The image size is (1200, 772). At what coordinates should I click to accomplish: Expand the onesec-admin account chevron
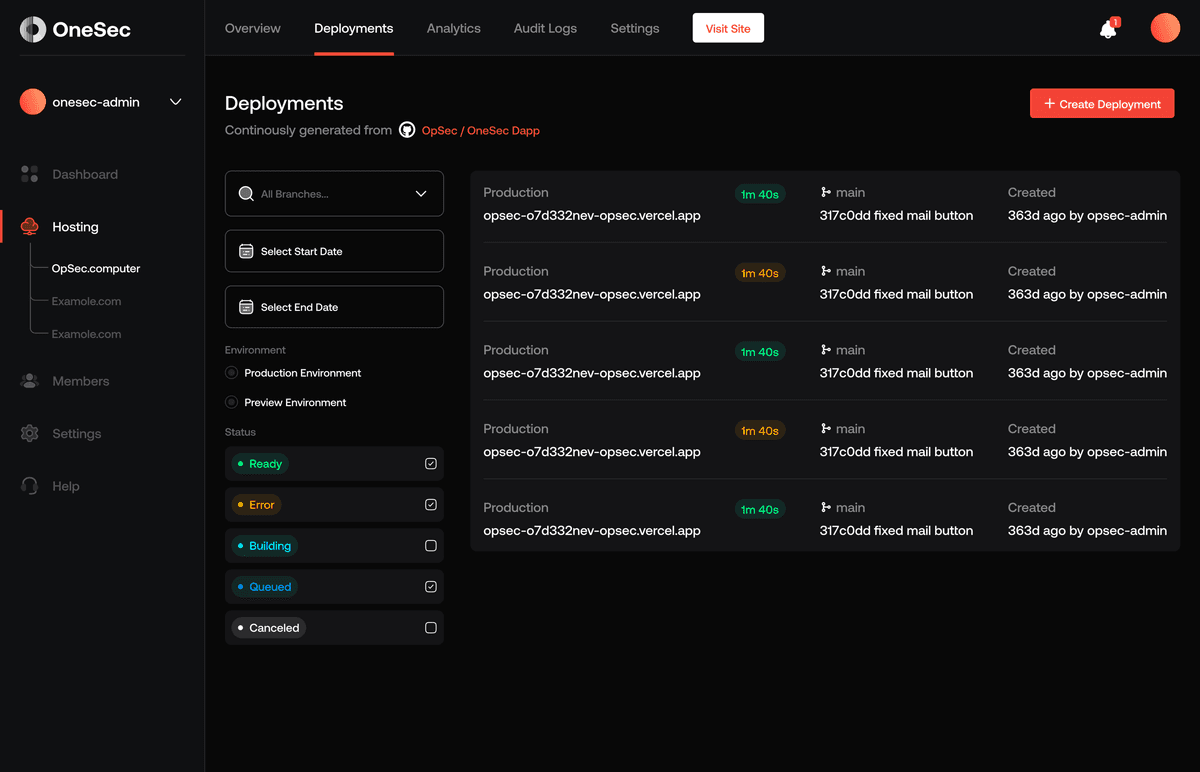point(176,102)
